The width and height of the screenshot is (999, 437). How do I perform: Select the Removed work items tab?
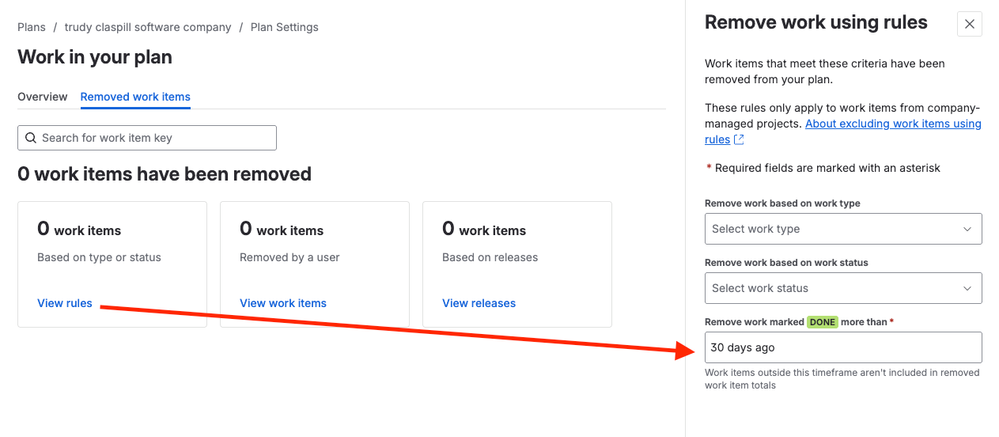coord(135,97)
